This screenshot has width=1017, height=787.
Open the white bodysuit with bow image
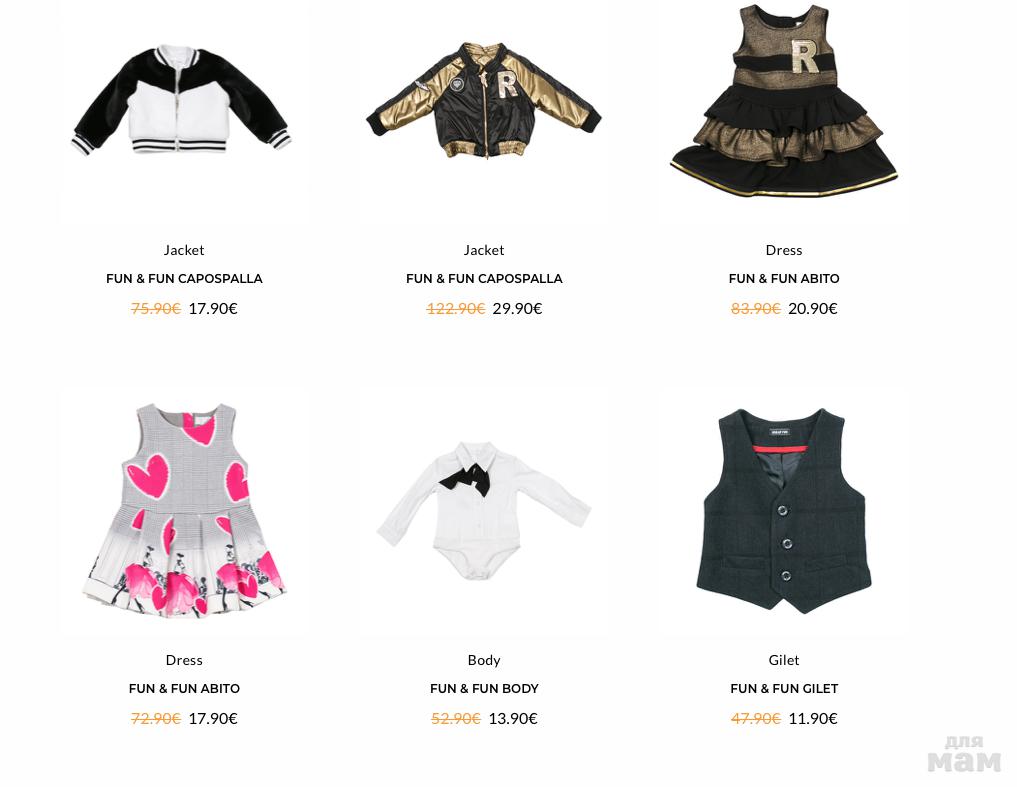[x=484, y=511]
